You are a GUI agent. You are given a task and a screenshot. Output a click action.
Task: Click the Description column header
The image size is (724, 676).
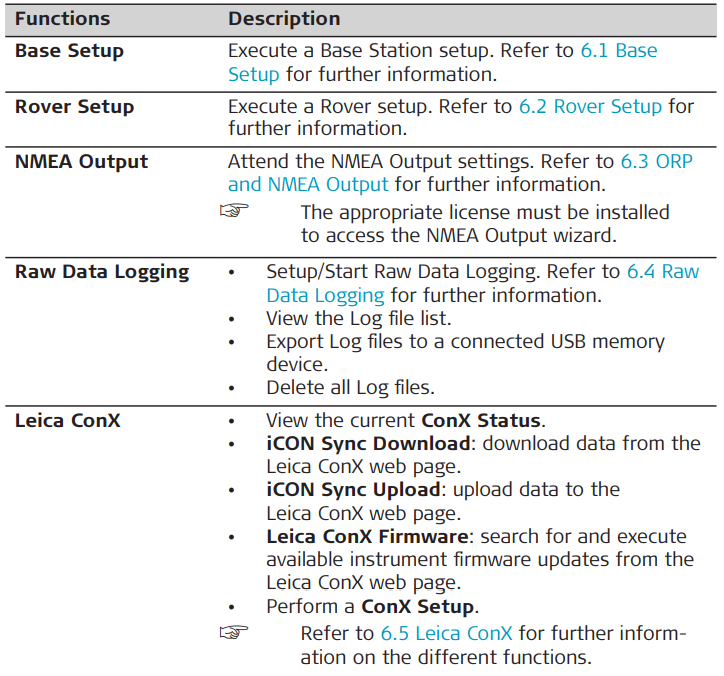(284, 19)
